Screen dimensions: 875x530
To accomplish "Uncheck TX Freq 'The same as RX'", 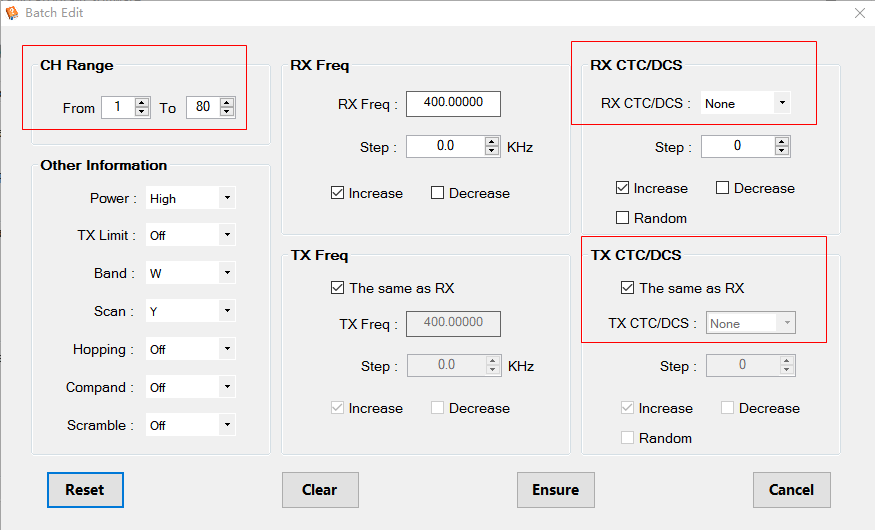I will 337,288.
